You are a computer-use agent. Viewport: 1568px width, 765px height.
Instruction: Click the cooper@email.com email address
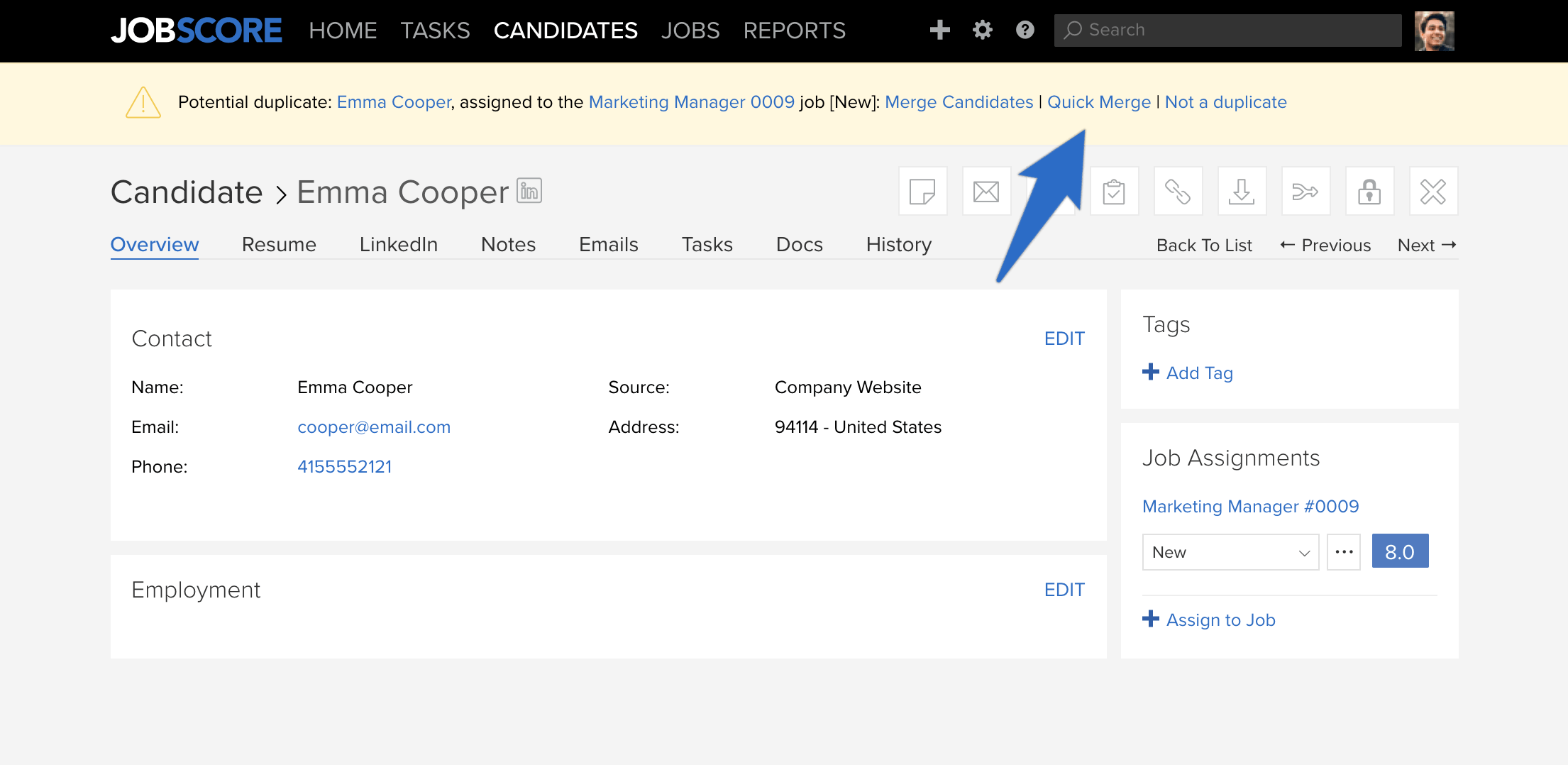(374, 426)
